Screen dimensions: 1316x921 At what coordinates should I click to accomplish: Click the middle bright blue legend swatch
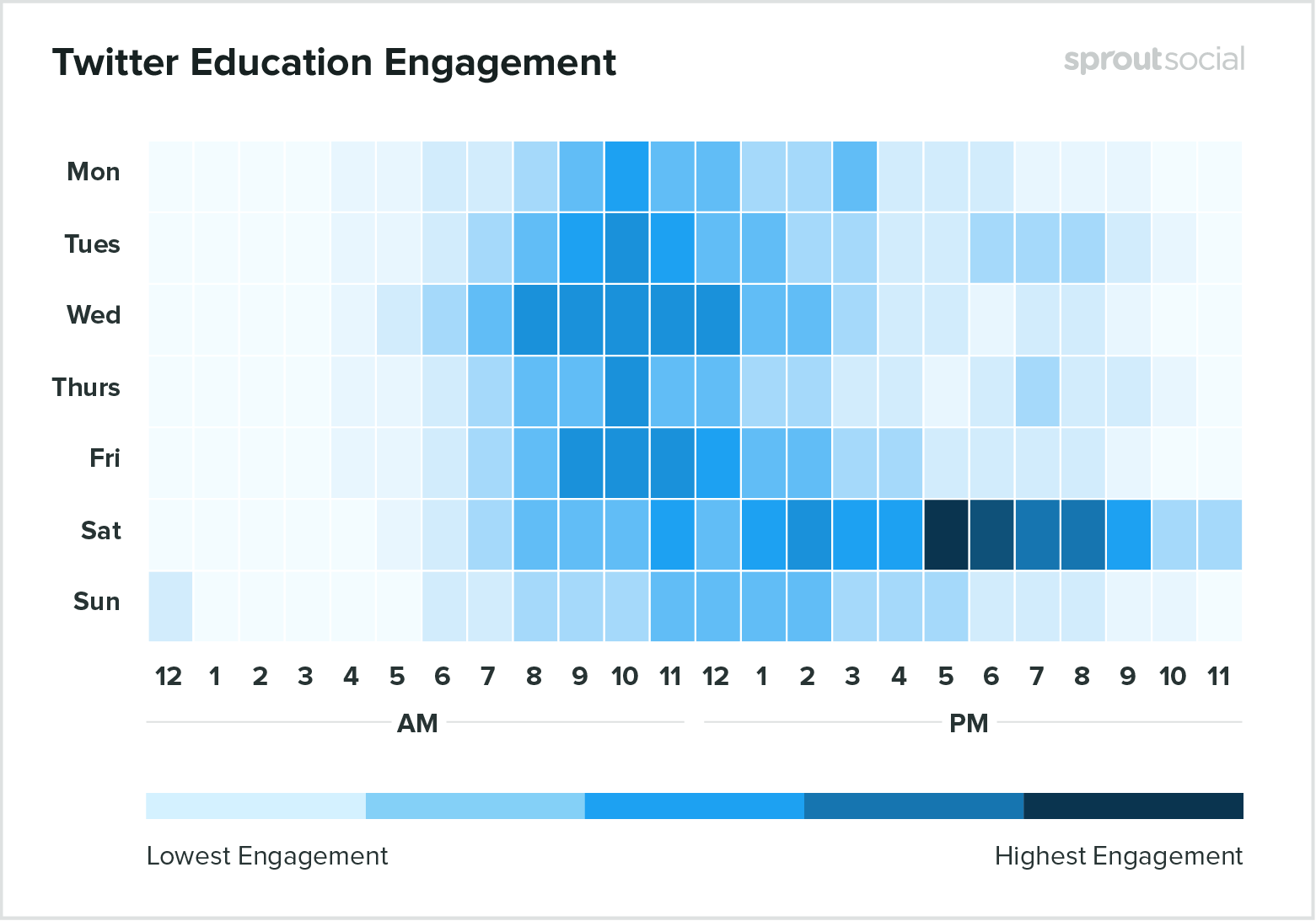click(x=694, y=806)
